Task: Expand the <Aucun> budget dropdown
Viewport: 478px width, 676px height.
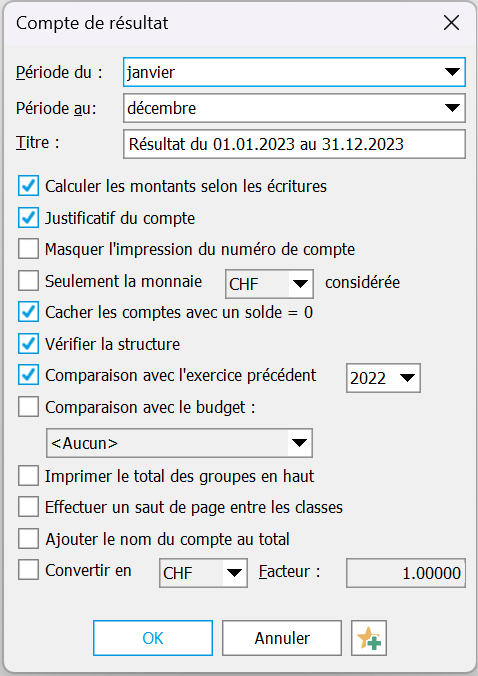Action: pos(179,443)
